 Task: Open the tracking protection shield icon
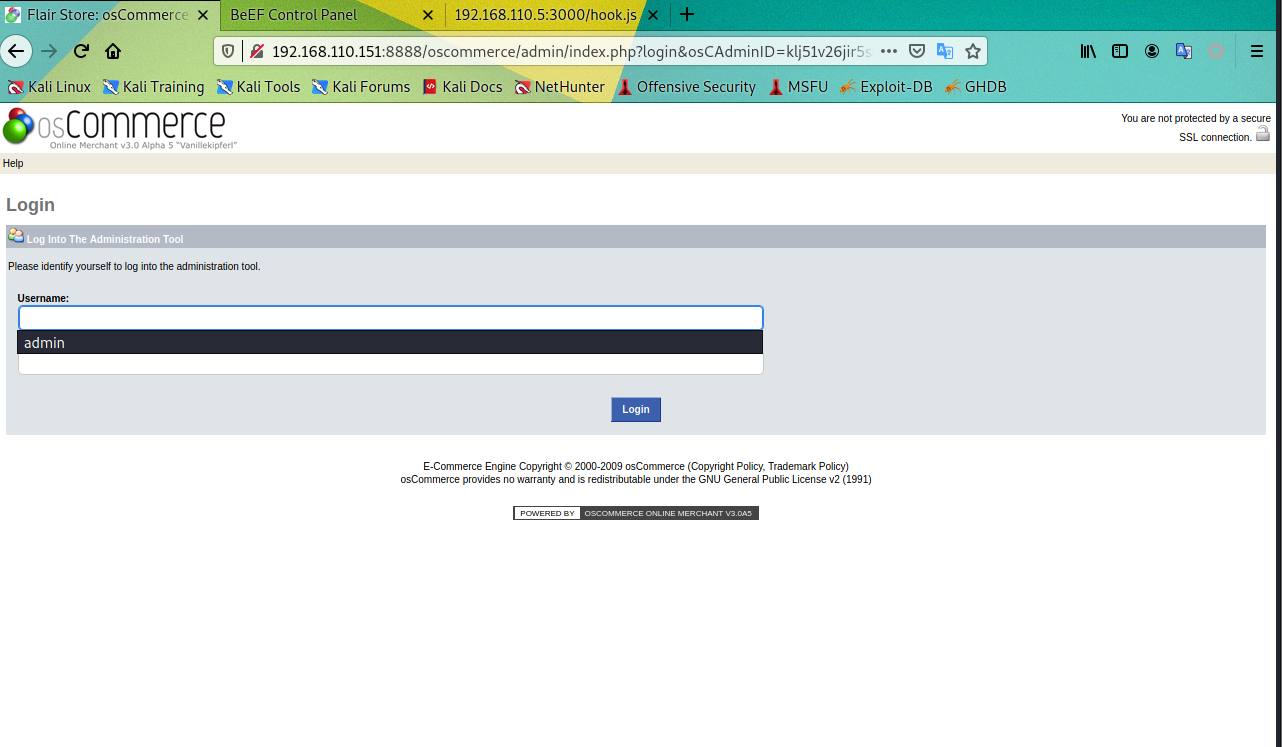click(x=228, y=51)
